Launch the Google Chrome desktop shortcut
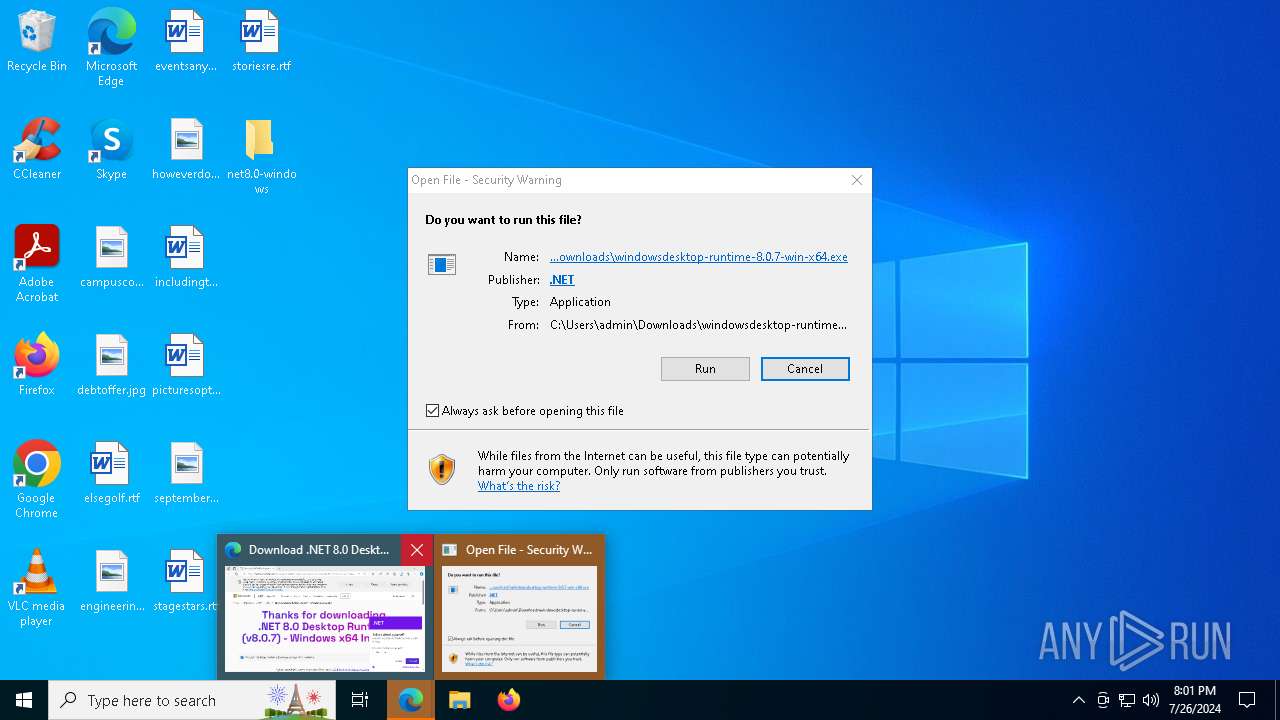This screenshot has width=1280, height=720. click(x=37, y=480)
